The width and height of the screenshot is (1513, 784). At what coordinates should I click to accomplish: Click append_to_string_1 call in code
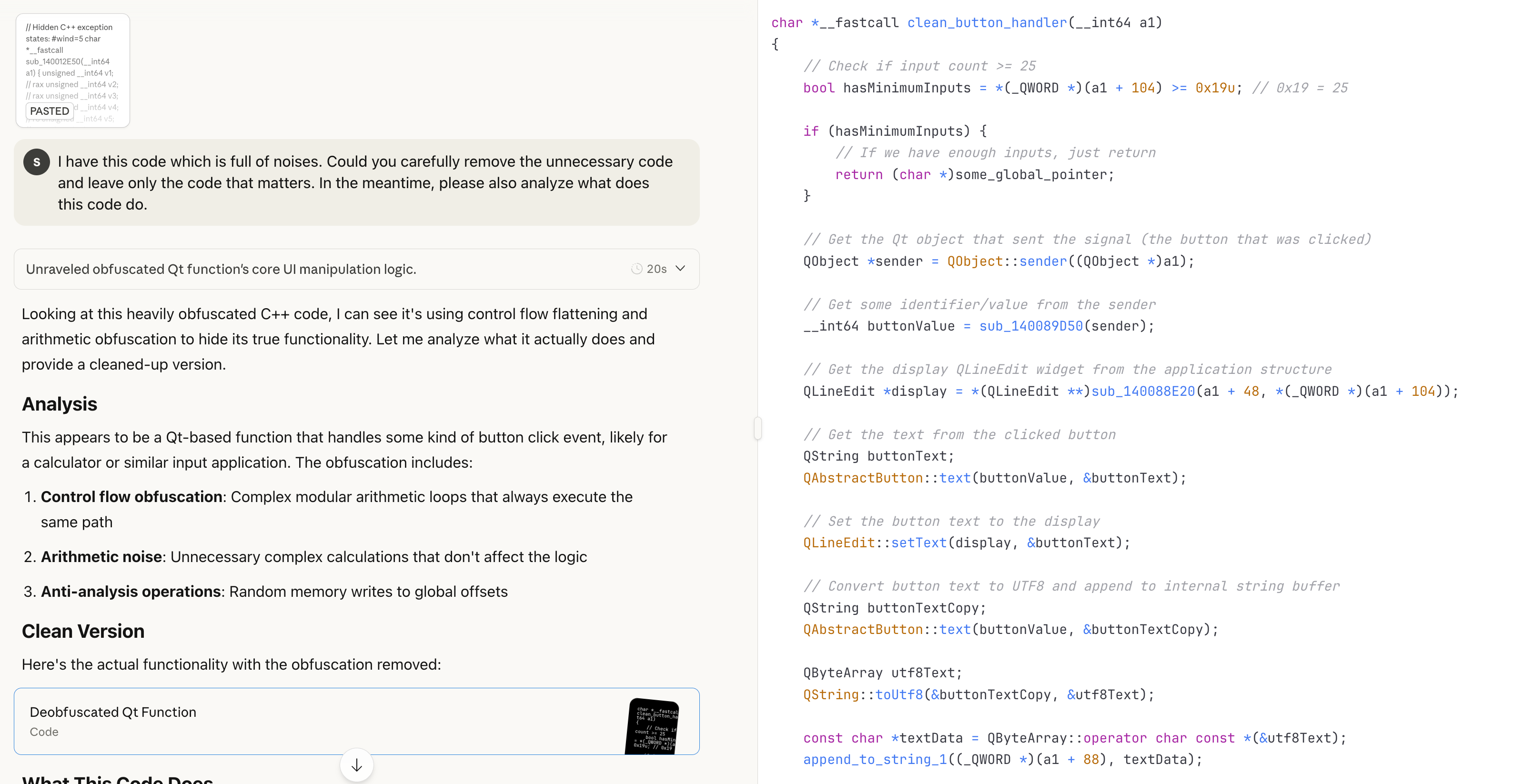875,759
